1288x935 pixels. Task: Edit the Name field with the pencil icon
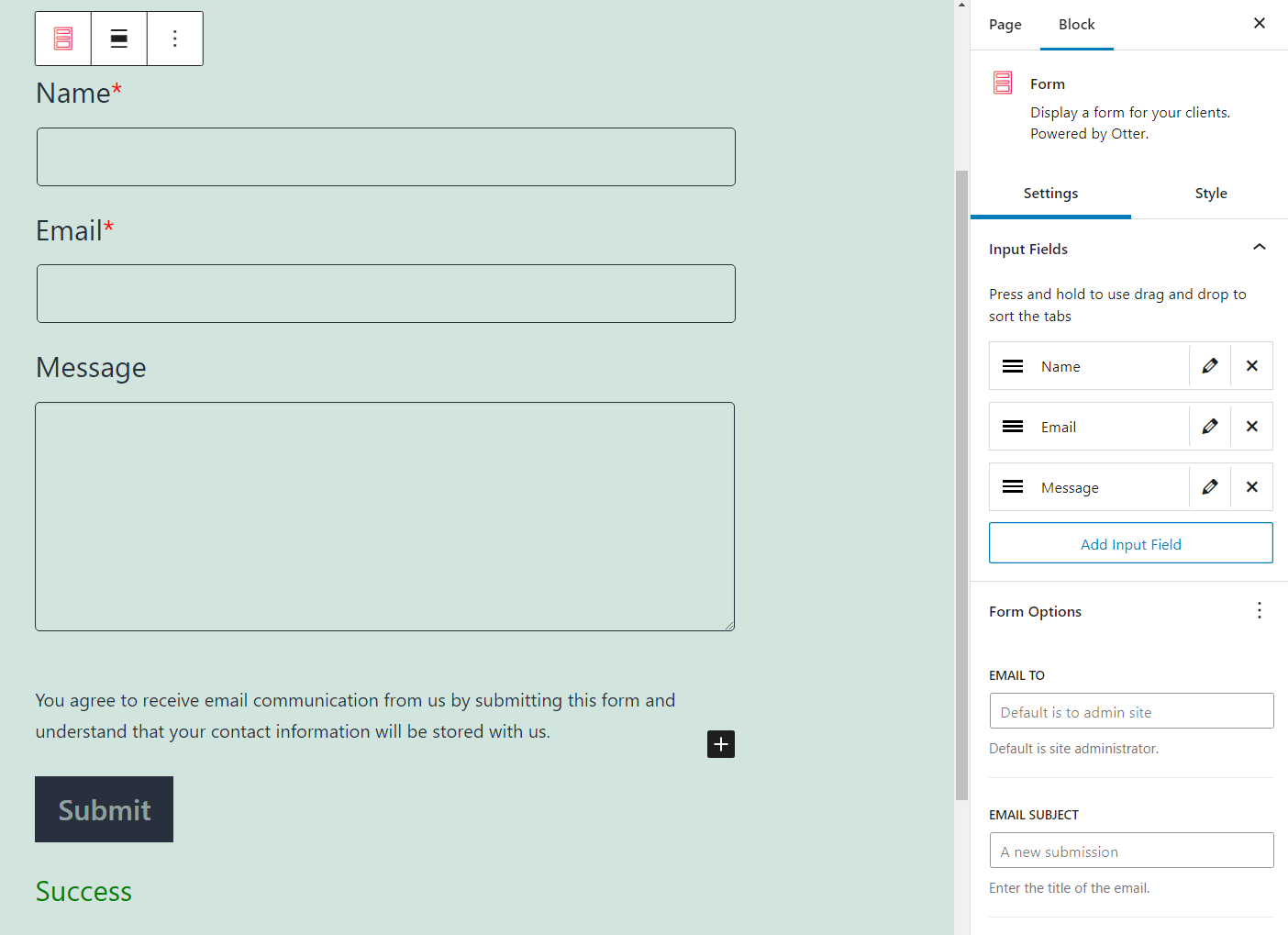point(1209,365)
